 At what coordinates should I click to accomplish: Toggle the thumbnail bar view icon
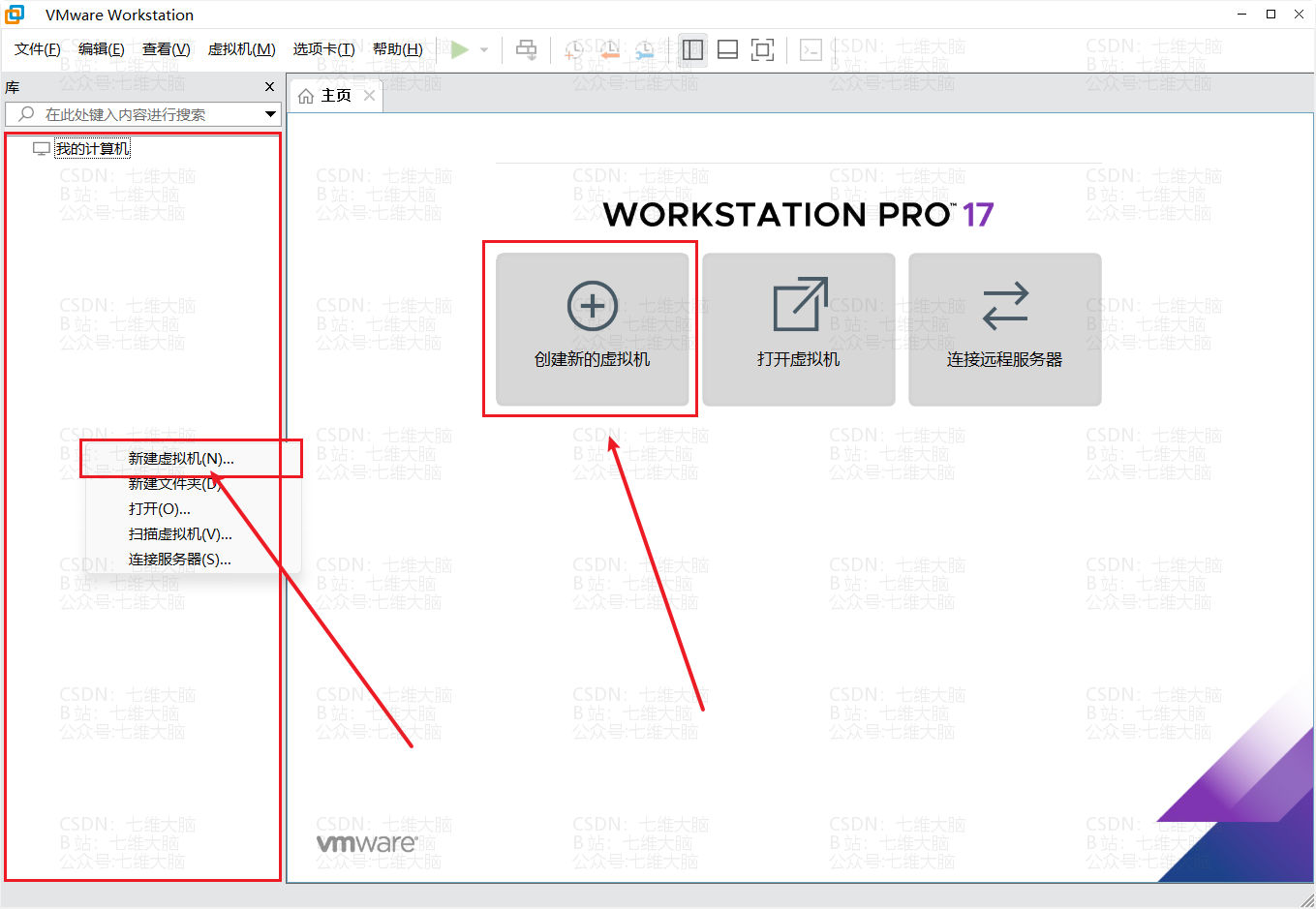pos(727,49)
